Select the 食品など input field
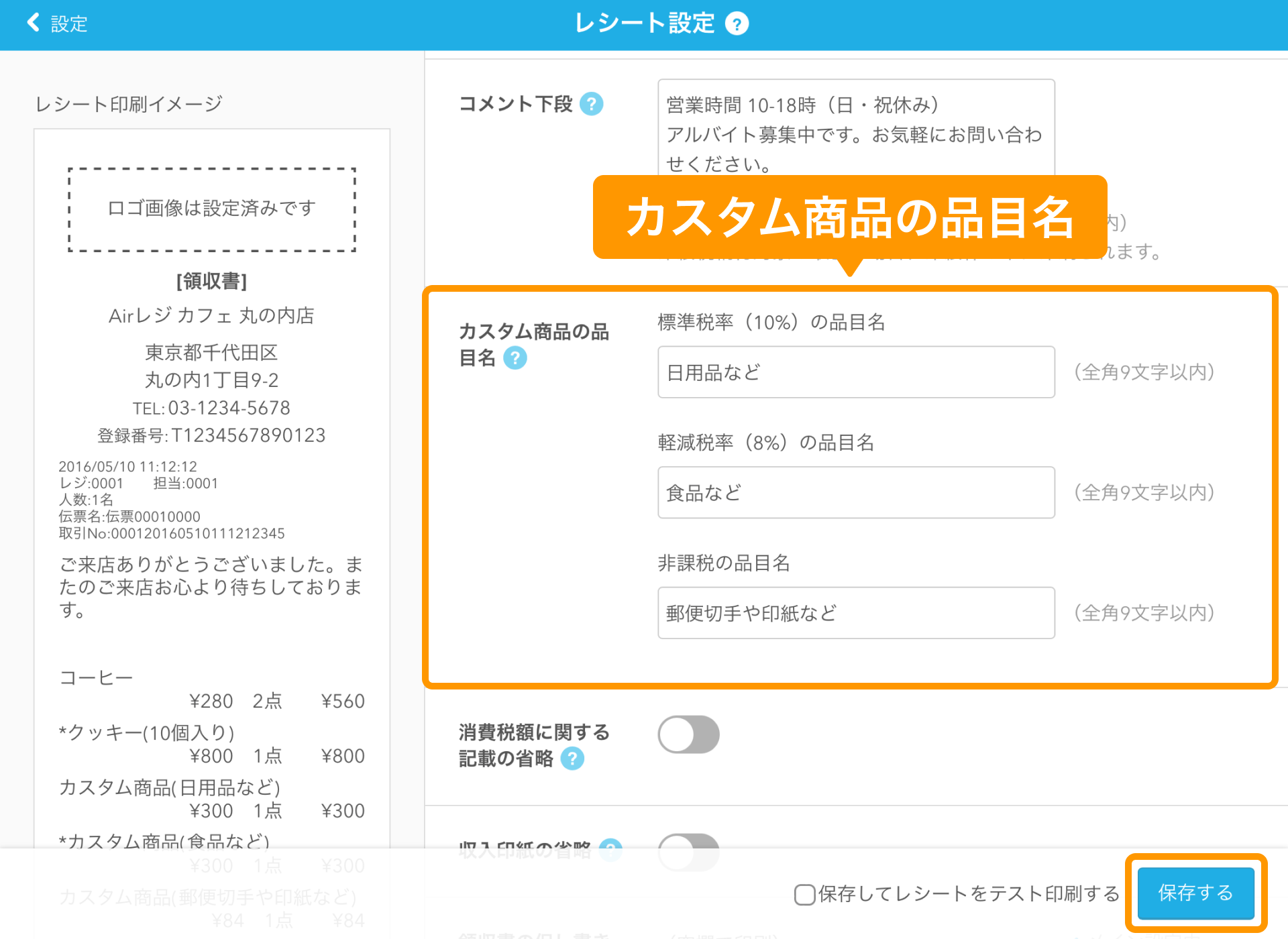The image size is (1288, 939). (856, 492)
